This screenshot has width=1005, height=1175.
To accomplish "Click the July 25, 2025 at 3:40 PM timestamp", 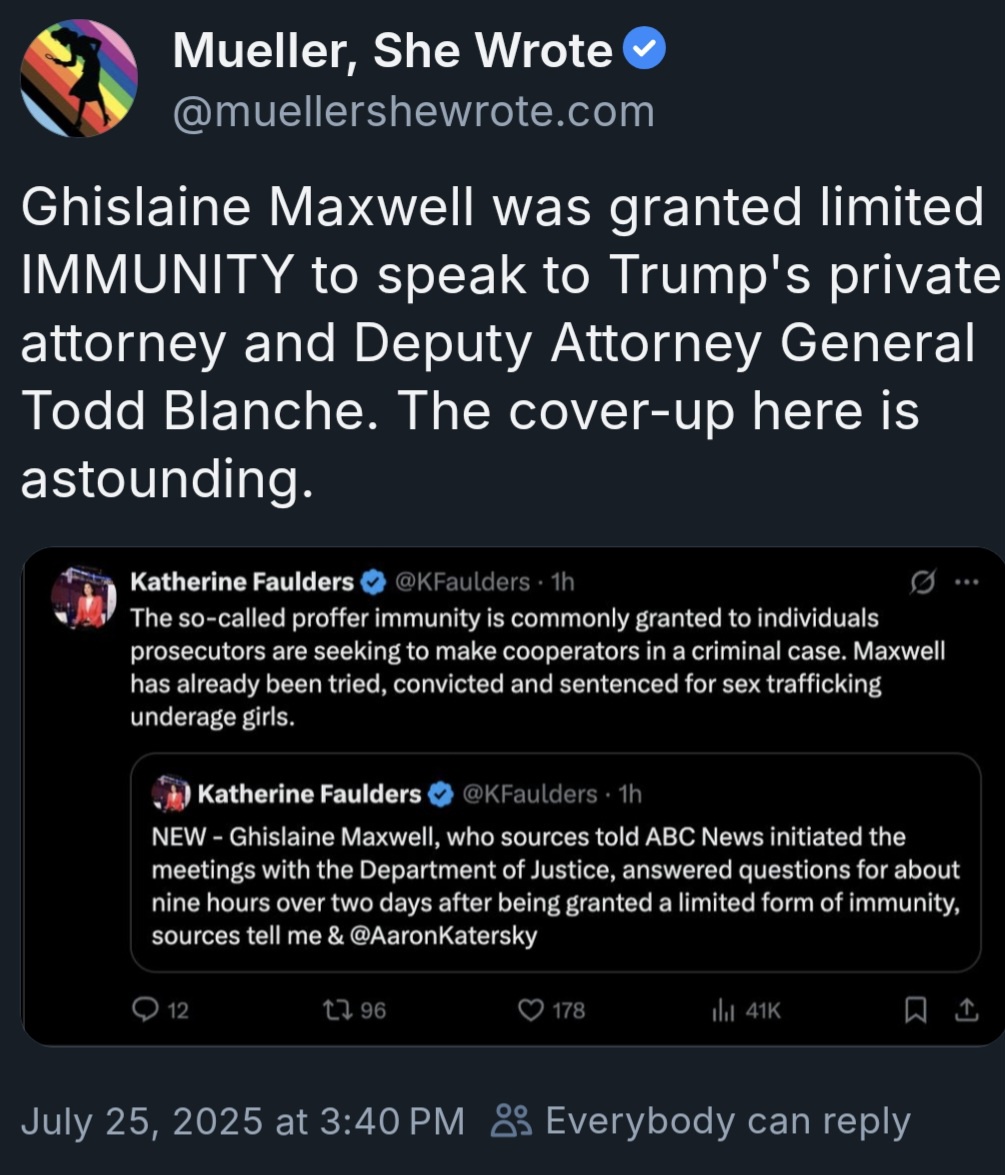I will tap(242, 1121).
